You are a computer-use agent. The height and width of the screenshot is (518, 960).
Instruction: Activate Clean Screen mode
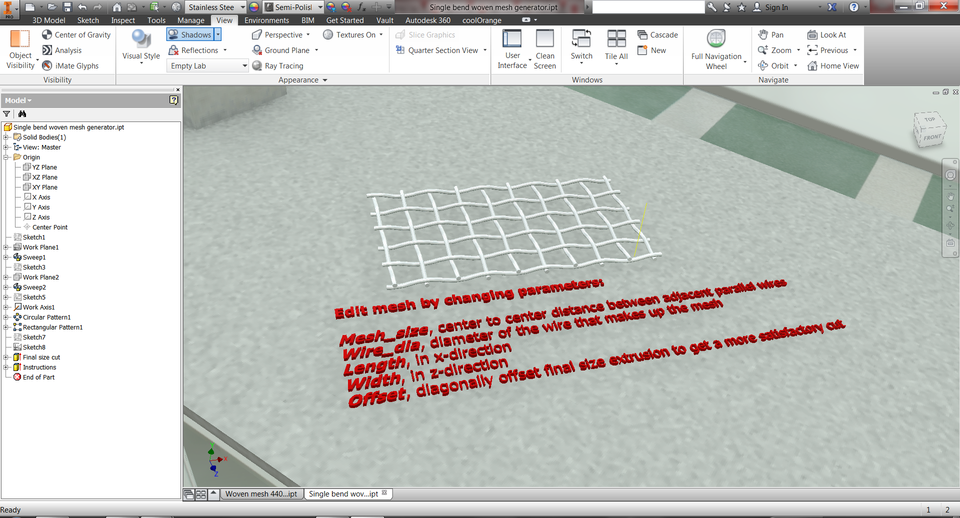[544, 50]
